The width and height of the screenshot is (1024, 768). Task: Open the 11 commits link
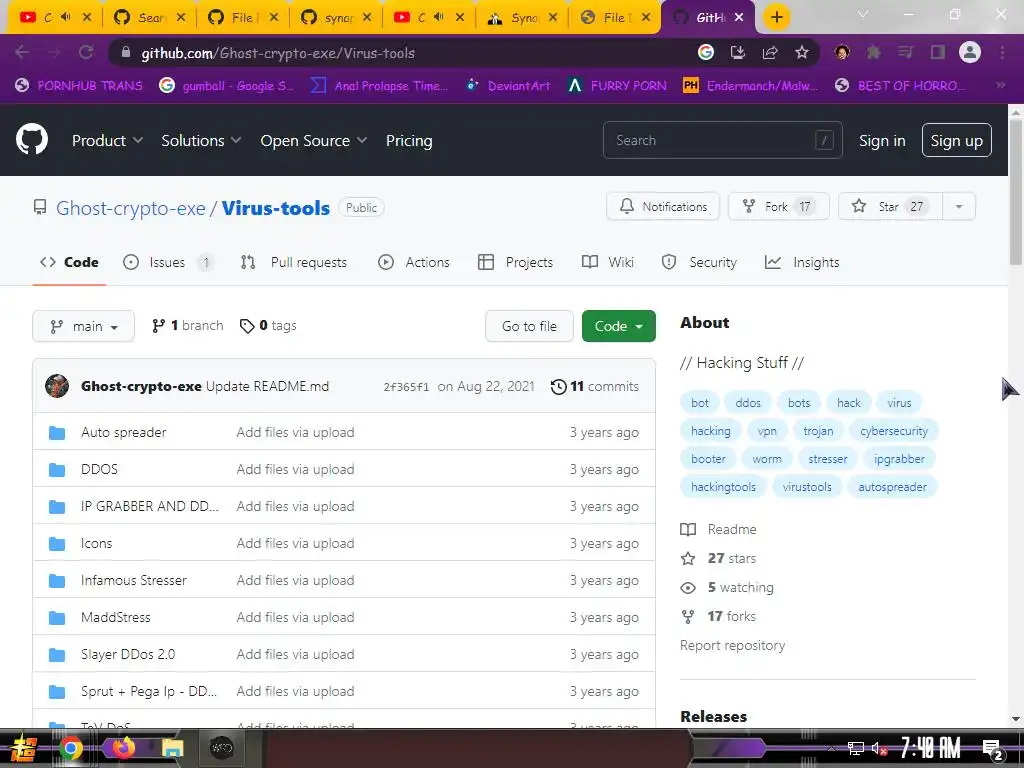coord(594,386)
